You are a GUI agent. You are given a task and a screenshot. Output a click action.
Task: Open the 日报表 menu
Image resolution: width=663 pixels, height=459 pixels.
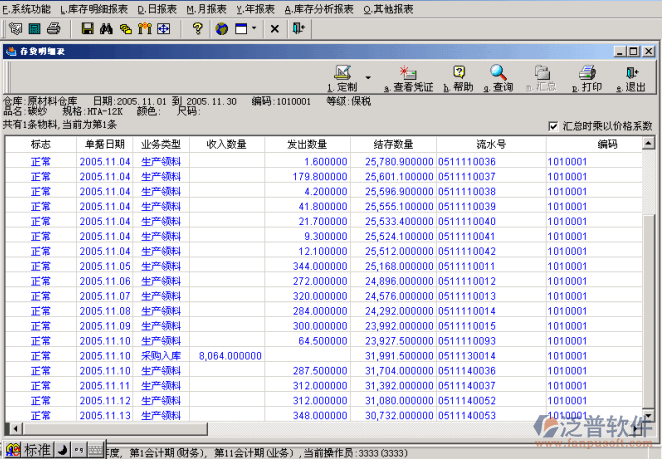(x=155, y=8)
